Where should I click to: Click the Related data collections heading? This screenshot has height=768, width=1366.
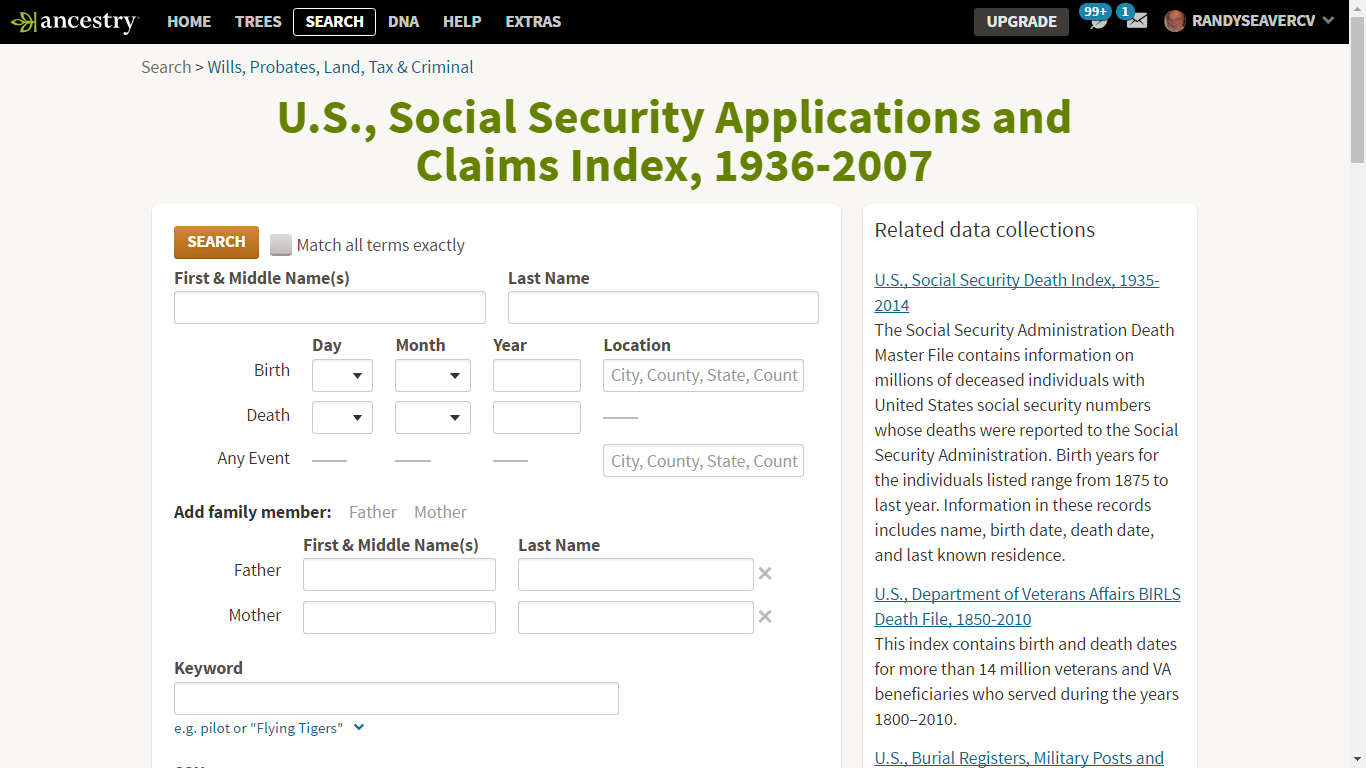tap(984, 230)
